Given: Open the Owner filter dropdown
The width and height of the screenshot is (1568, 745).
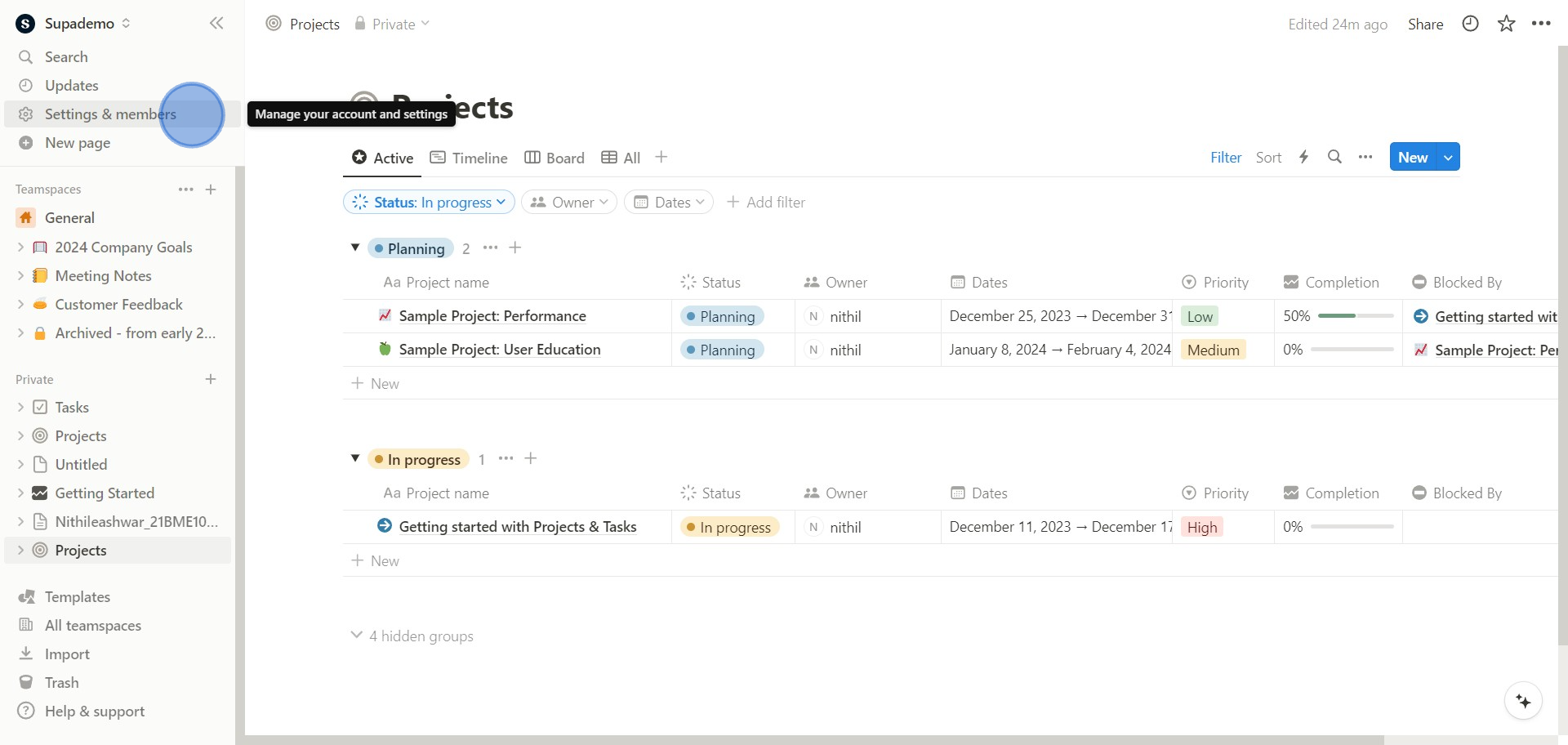Looking at the screenshot, I should click(569, 202).
